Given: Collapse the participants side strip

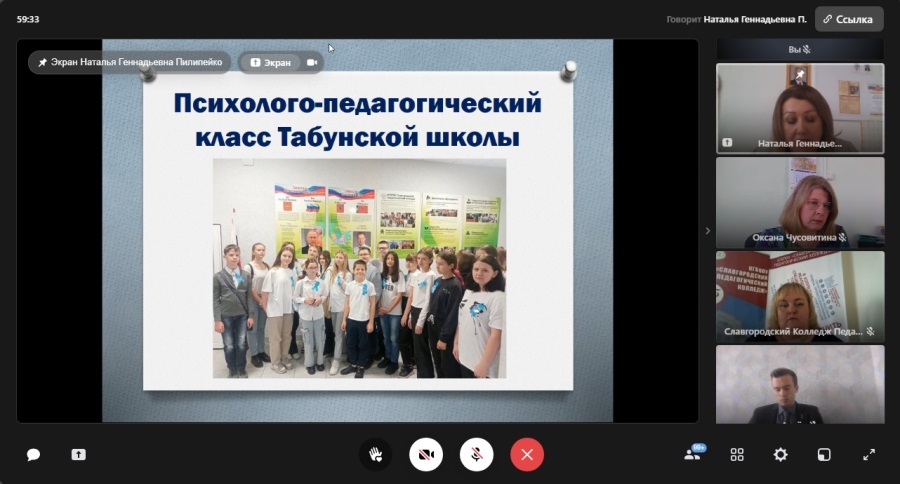Looking at the screenshot, I should 708,231.
